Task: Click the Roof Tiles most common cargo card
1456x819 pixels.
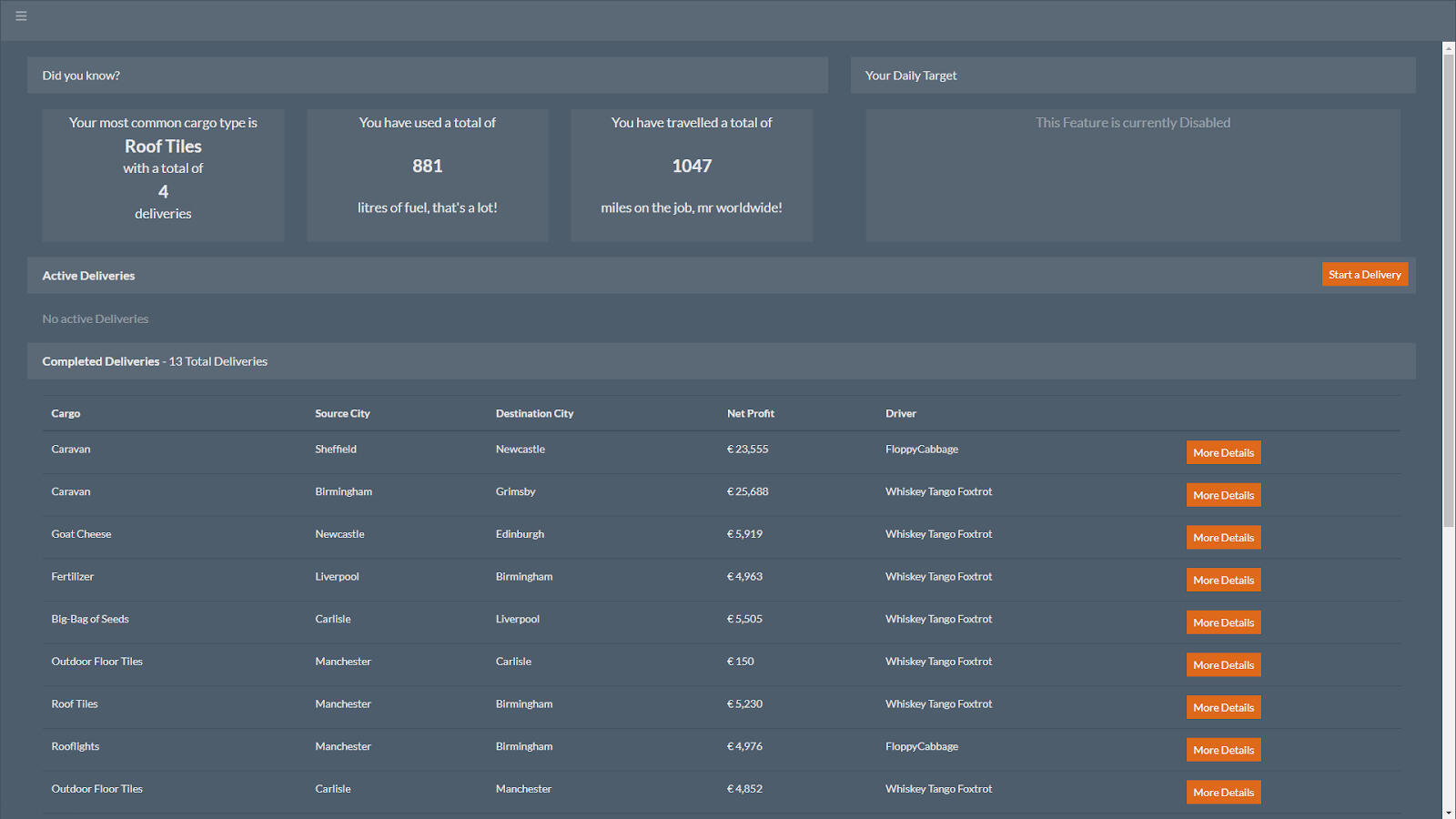Action: click(x=163, y=176)
